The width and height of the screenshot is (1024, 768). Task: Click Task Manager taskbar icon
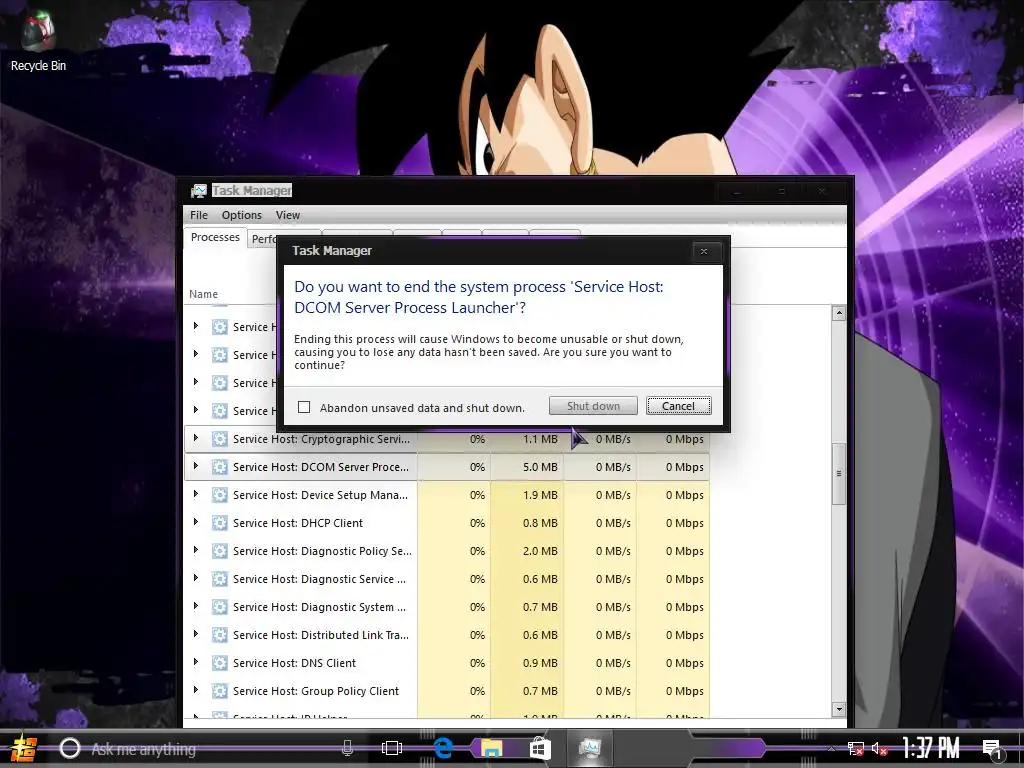tap(590, 748)
